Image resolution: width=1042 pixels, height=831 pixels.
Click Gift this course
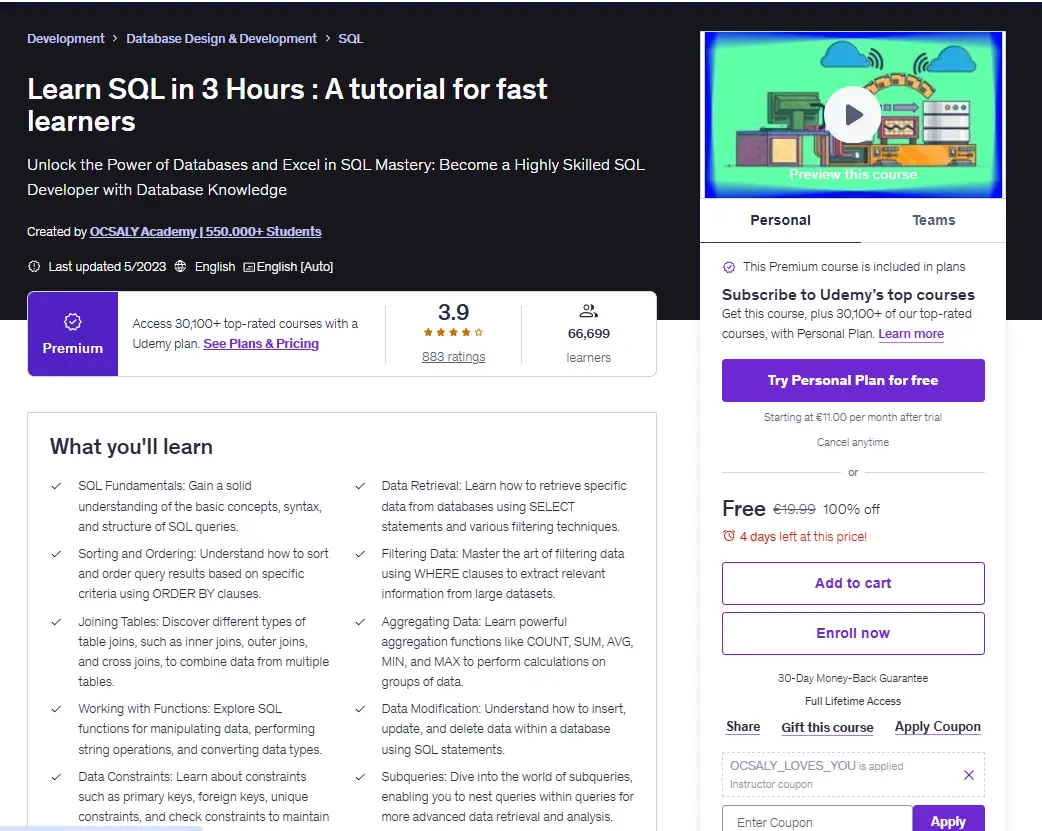tap(827, 727)
